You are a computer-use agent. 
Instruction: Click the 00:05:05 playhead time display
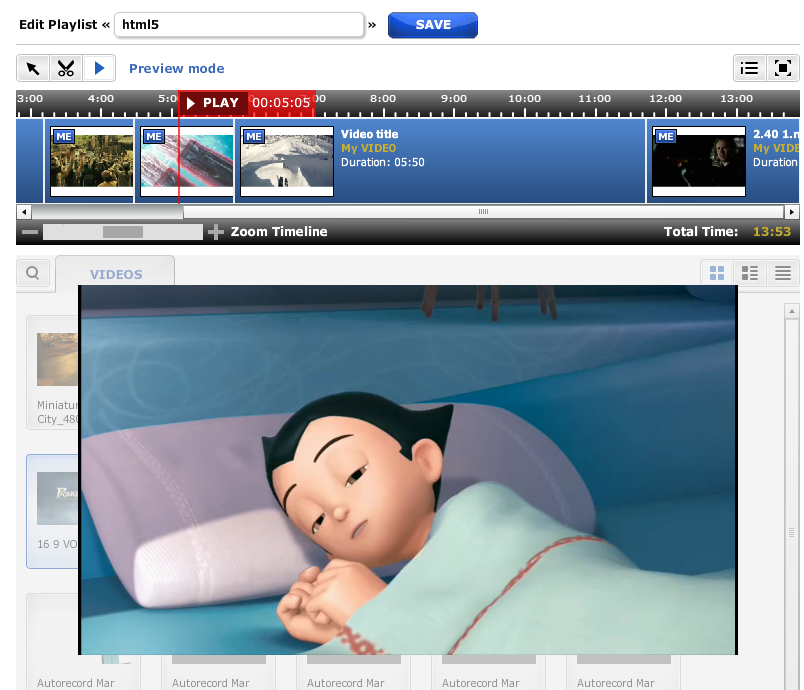(281, 103)
